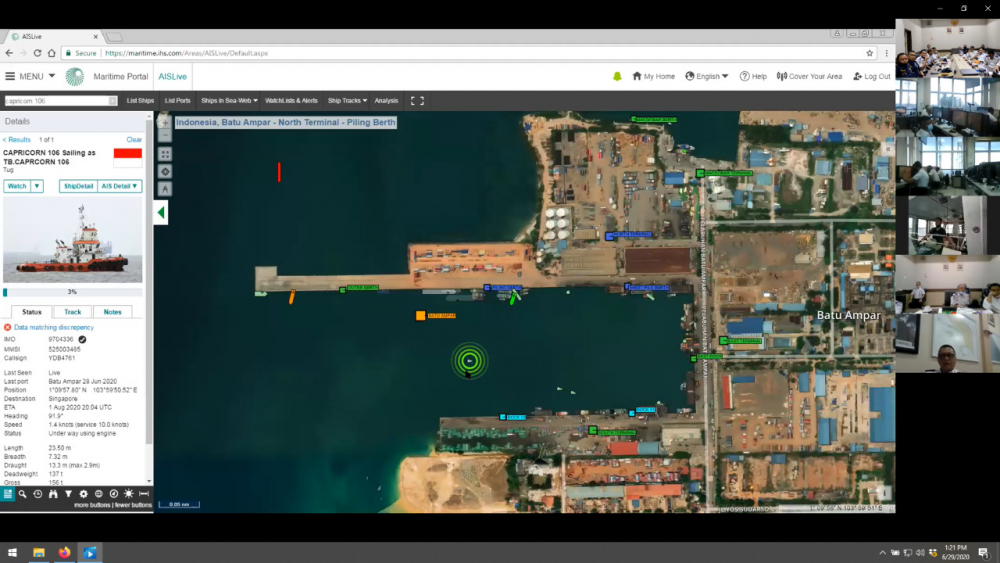Click the history clock tool icon

(x=38, y=494)
